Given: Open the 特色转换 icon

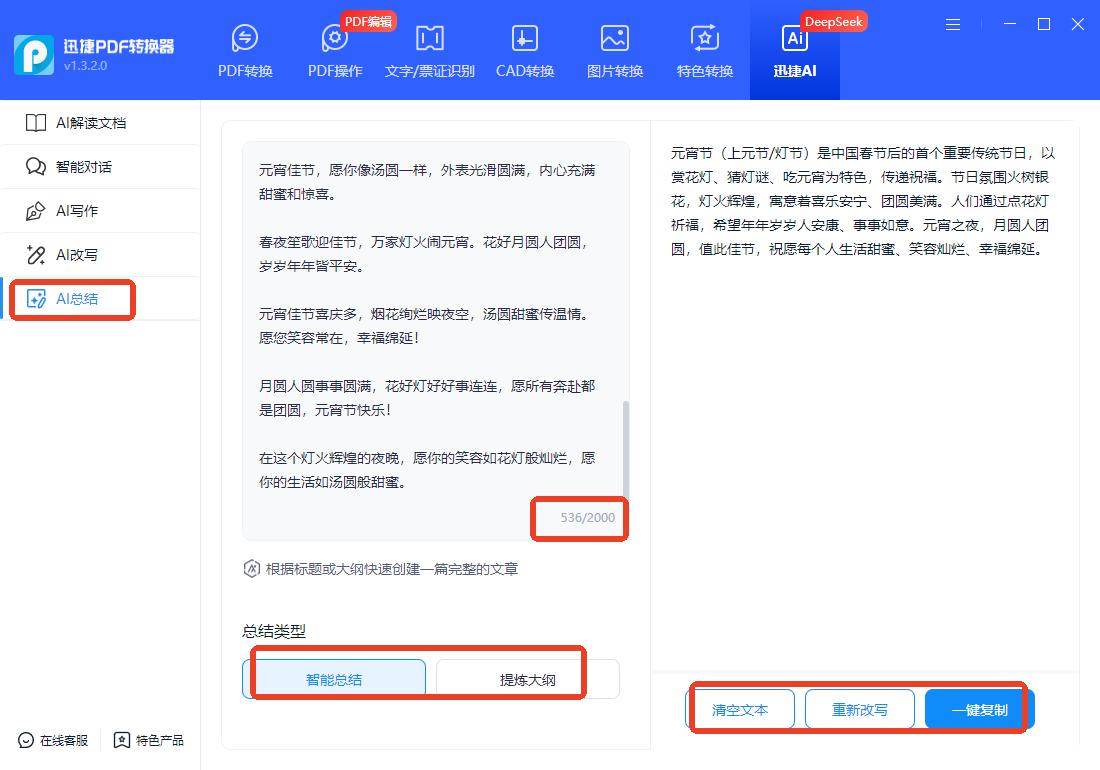Looking at the screenshot, I should pyautogui.click(x=705, y=40).
